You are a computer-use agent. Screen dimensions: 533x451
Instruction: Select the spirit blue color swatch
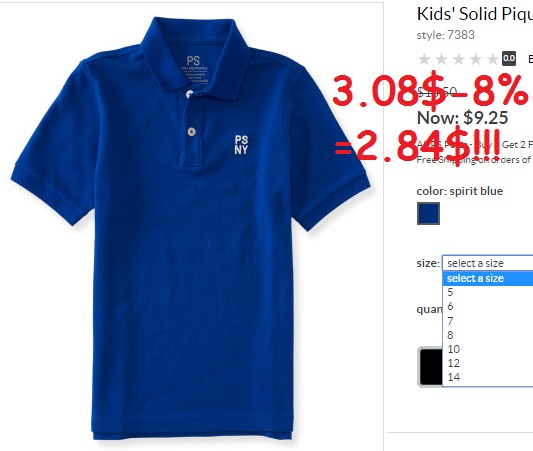pos(428,213)
